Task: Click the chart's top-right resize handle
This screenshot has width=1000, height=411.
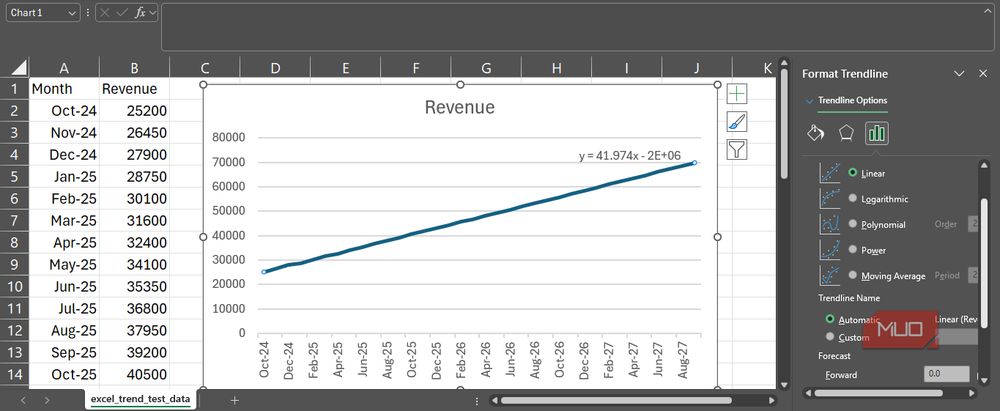Action: [717, 84]
